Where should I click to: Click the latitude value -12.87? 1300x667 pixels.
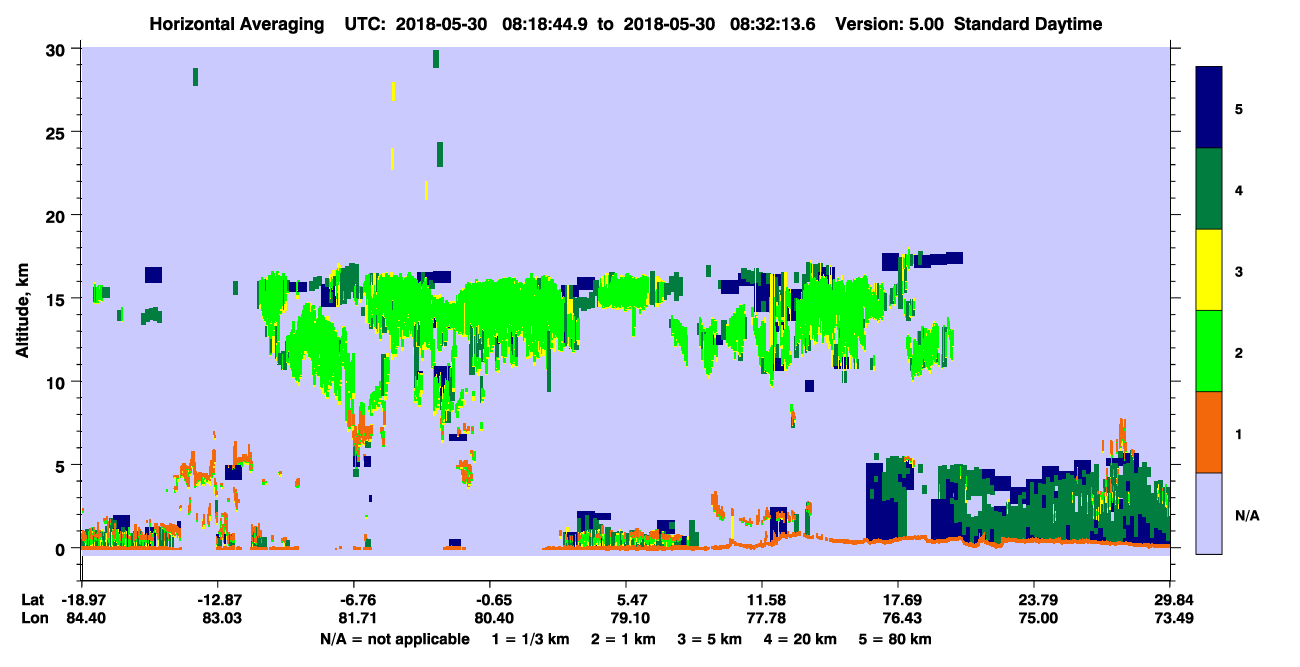coord(217,600)
